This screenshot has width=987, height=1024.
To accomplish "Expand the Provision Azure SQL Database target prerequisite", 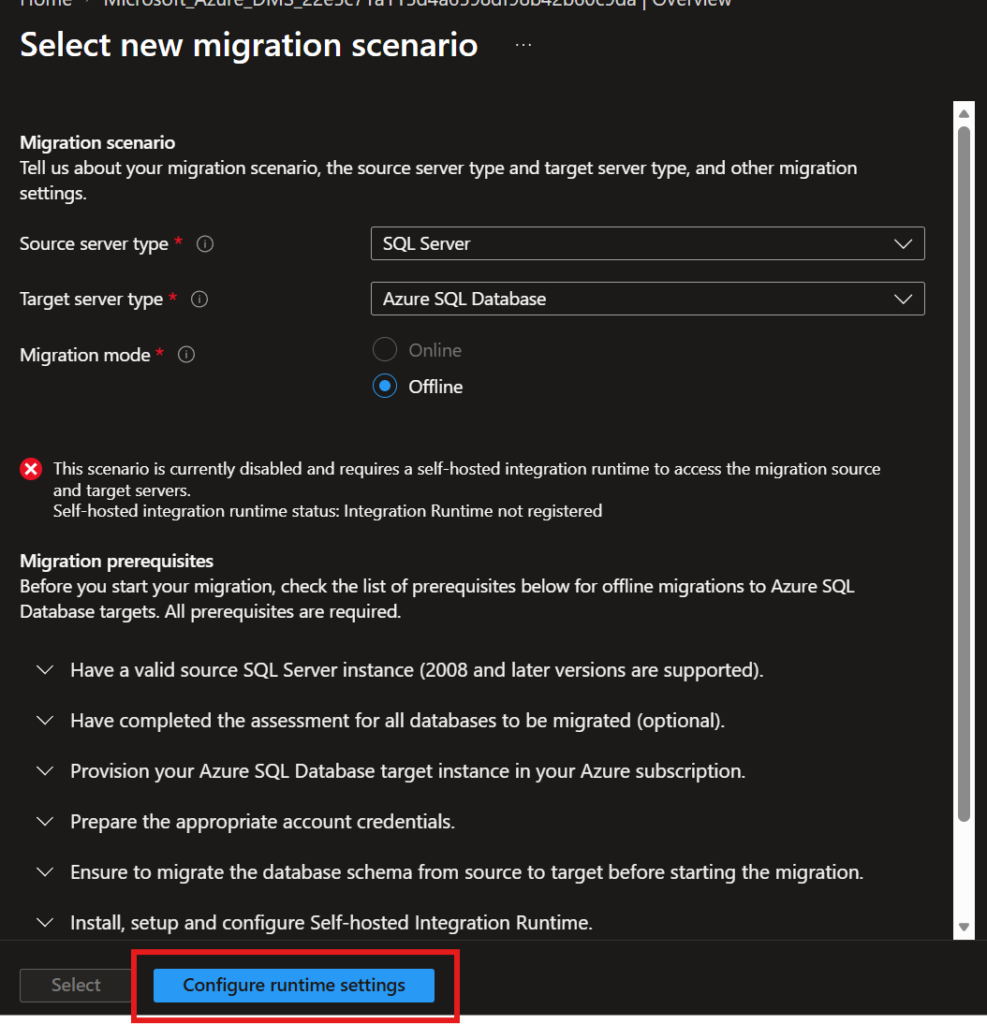I will coord(45,771).
